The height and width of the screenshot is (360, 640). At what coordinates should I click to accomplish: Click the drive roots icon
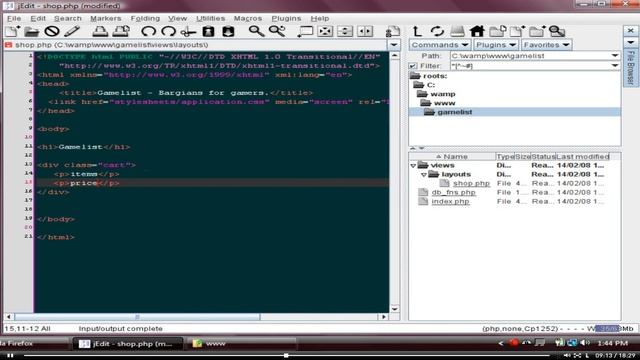coord(457,31)
